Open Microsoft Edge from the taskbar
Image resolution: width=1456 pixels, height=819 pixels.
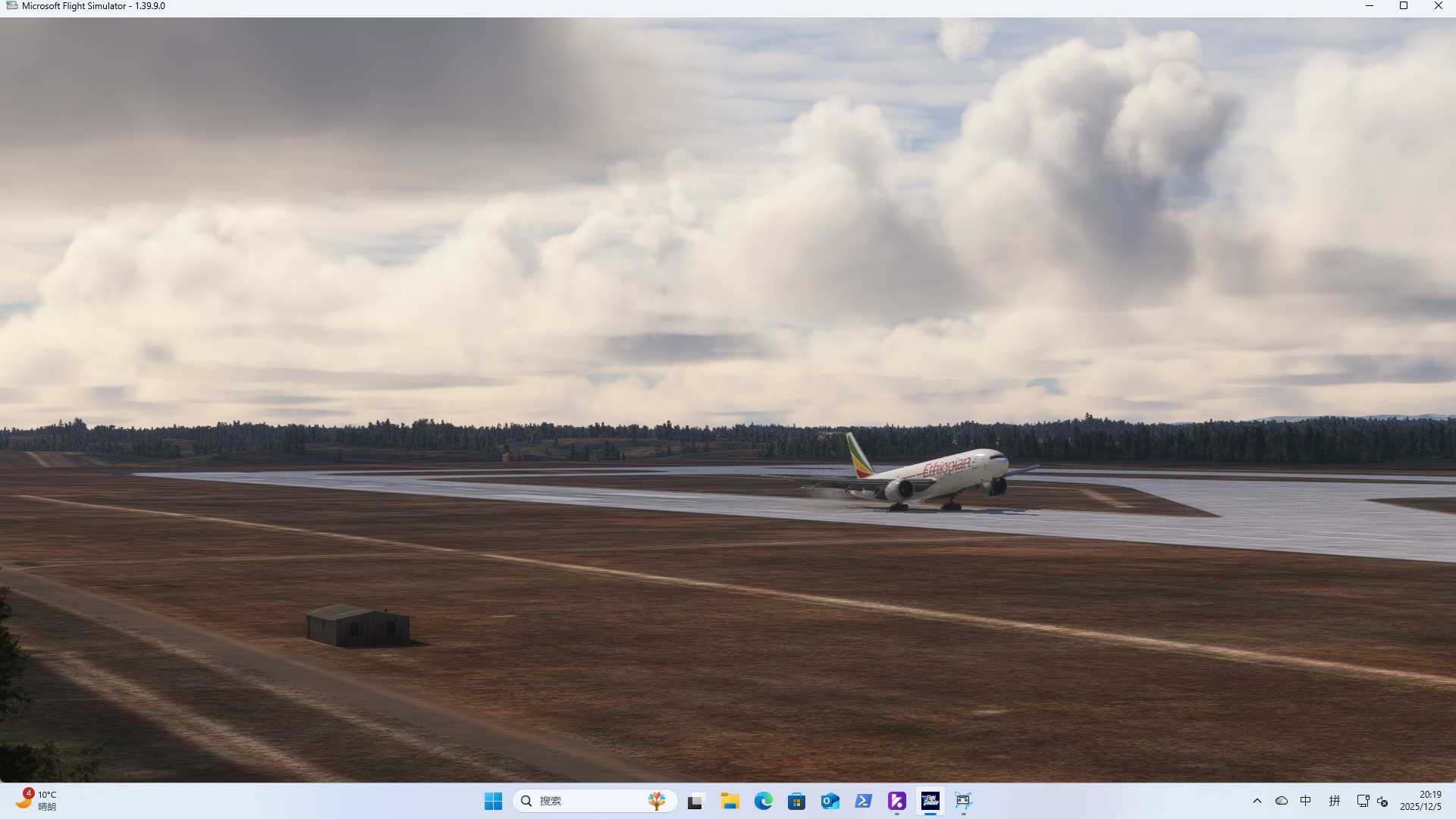764,801
